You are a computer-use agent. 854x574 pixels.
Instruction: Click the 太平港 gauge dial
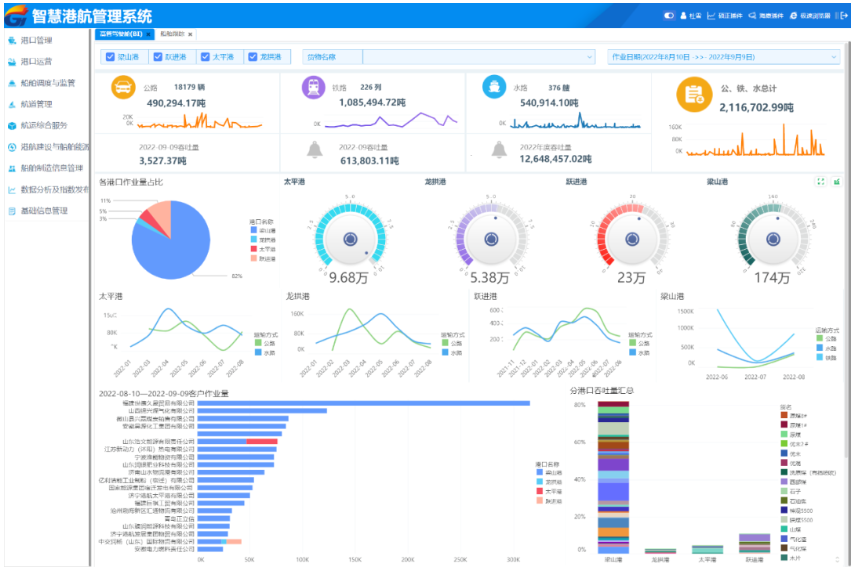tap(350, 238)
